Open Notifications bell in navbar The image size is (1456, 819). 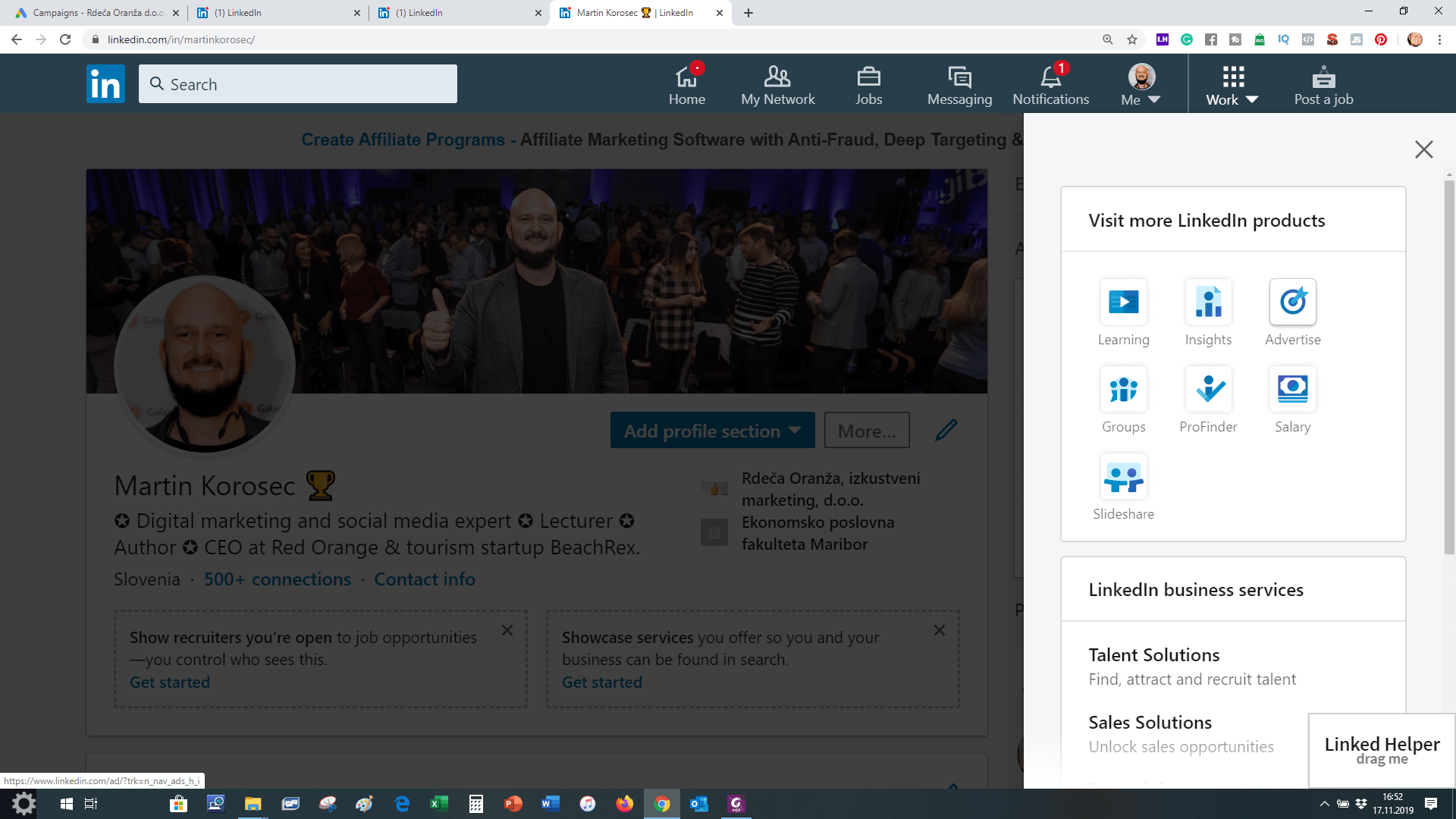coord(1050,84)
